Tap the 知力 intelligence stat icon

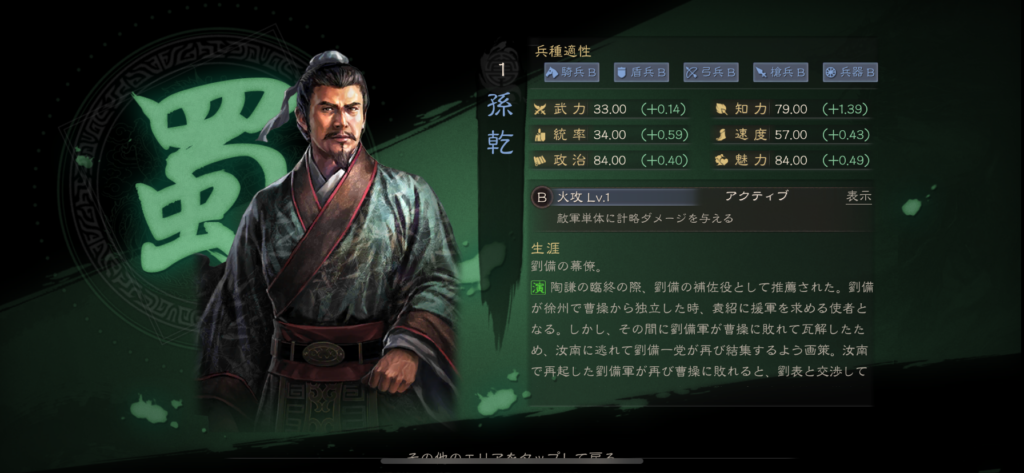[721, 109]
